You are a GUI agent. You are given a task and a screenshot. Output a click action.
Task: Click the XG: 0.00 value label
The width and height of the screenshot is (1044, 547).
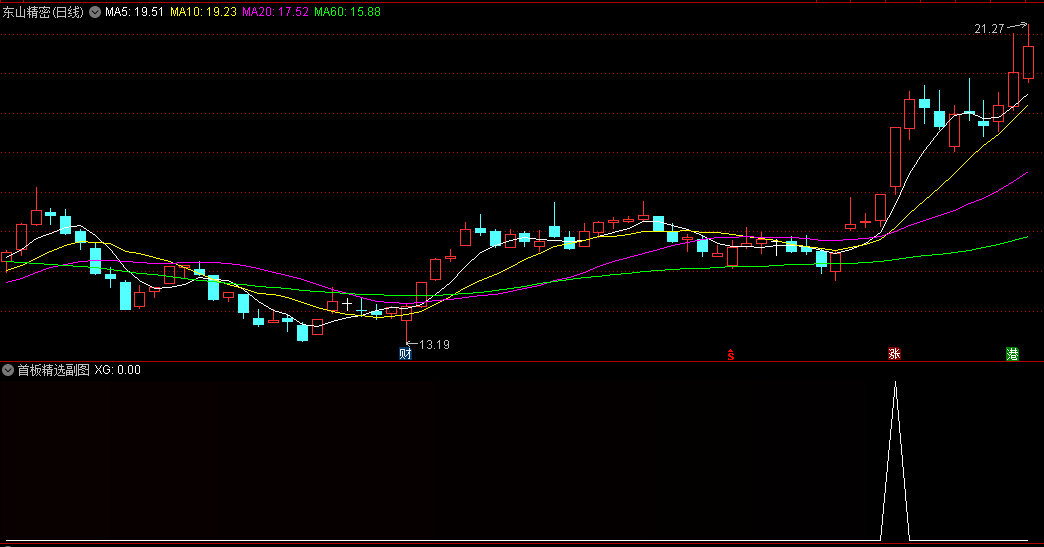pos(117,370)
